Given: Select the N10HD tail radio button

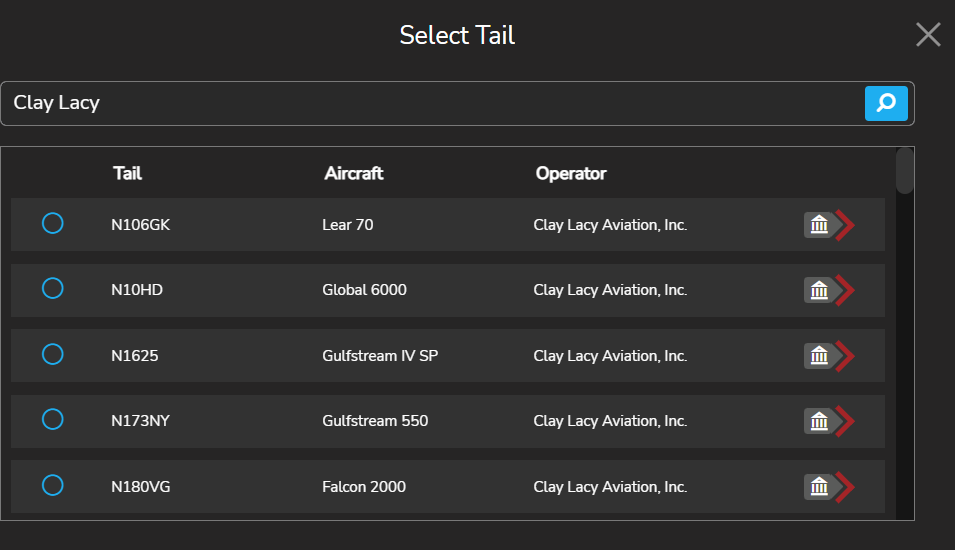Looking at the screenshot, I should (x=53, y=288).
